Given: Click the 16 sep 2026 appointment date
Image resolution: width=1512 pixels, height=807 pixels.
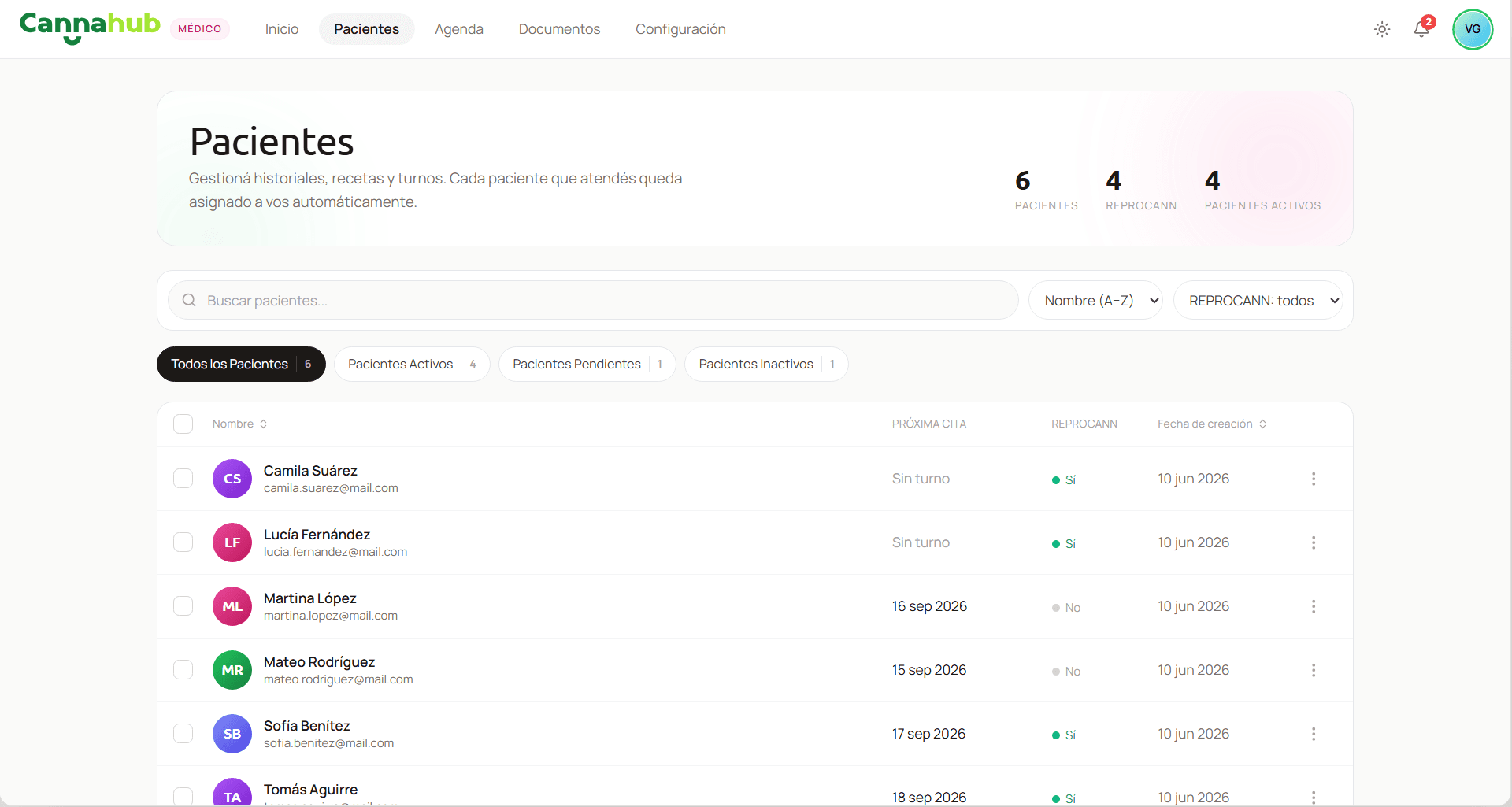Looking at the screenshot, I should [x=929, y=606].
